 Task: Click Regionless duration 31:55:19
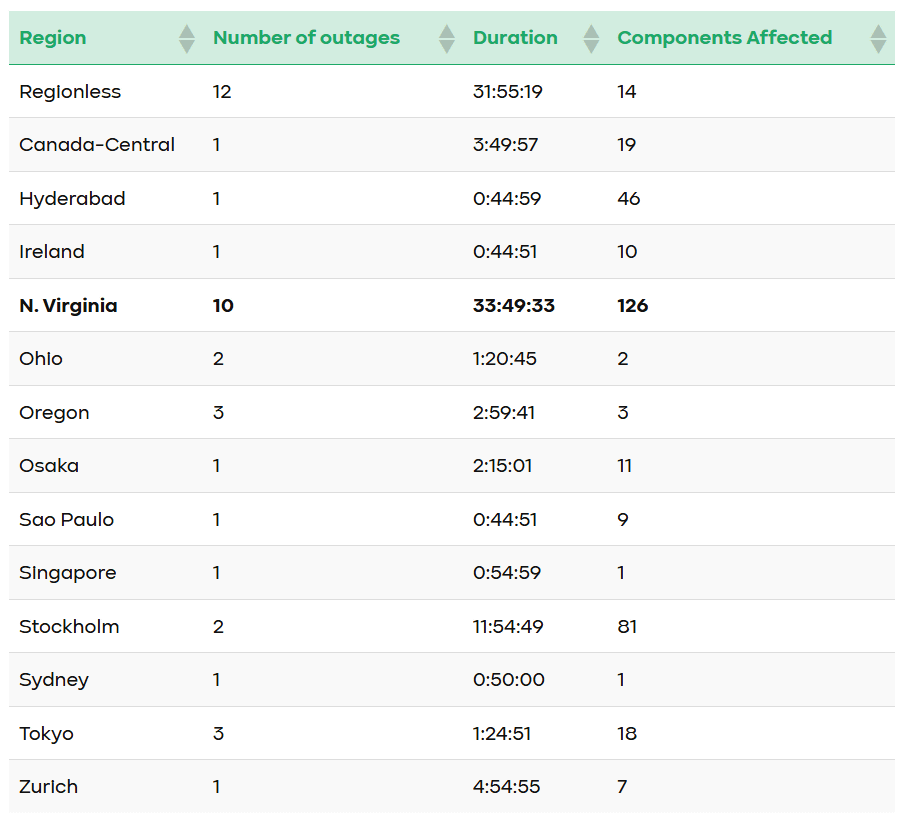tap(507, 92)
